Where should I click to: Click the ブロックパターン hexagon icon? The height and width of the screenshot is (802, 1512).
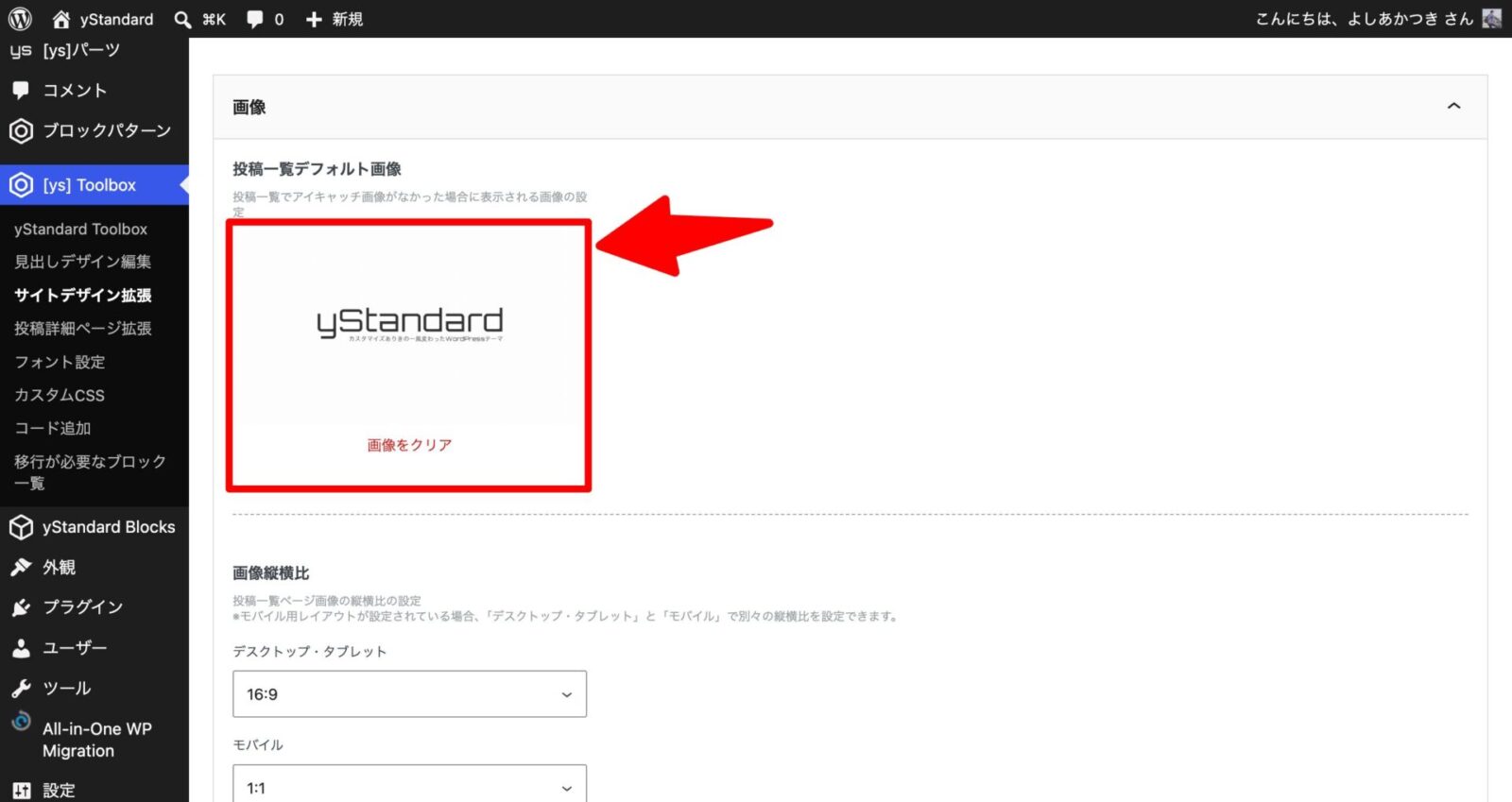(x=21, y=130)
